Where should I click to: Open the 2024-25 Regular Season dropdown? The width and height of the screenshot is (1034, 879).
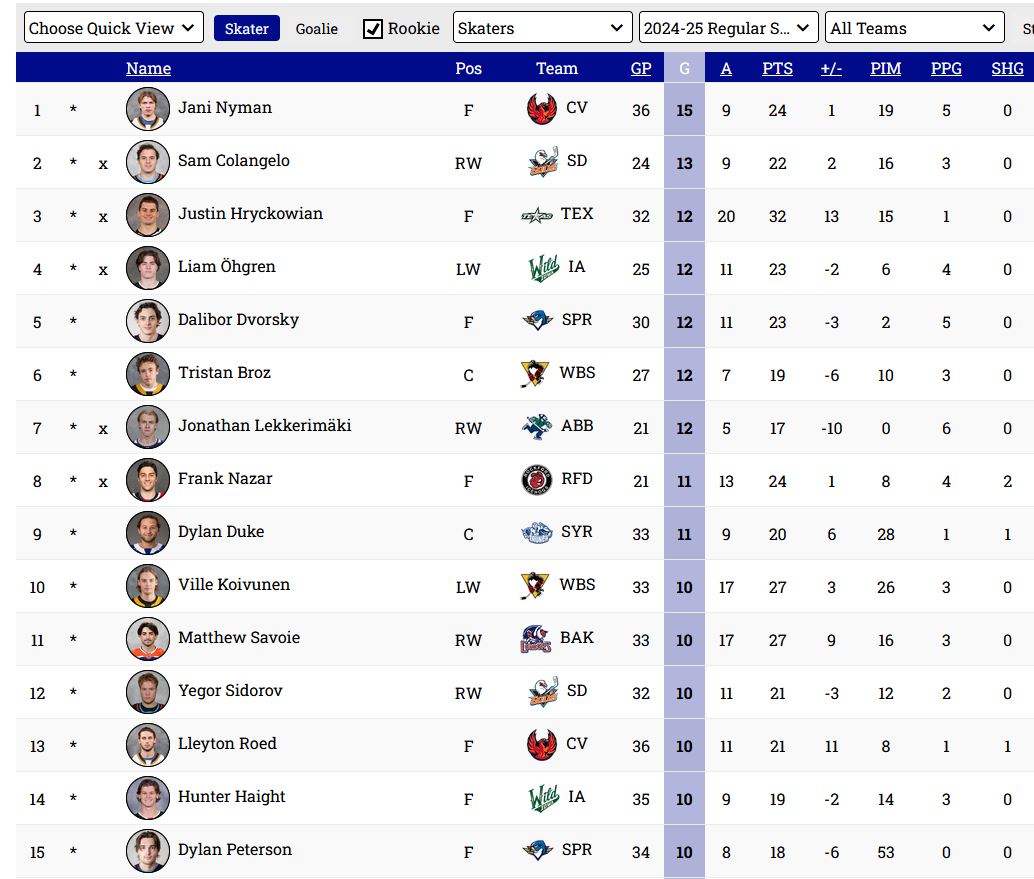pos(728,28)
